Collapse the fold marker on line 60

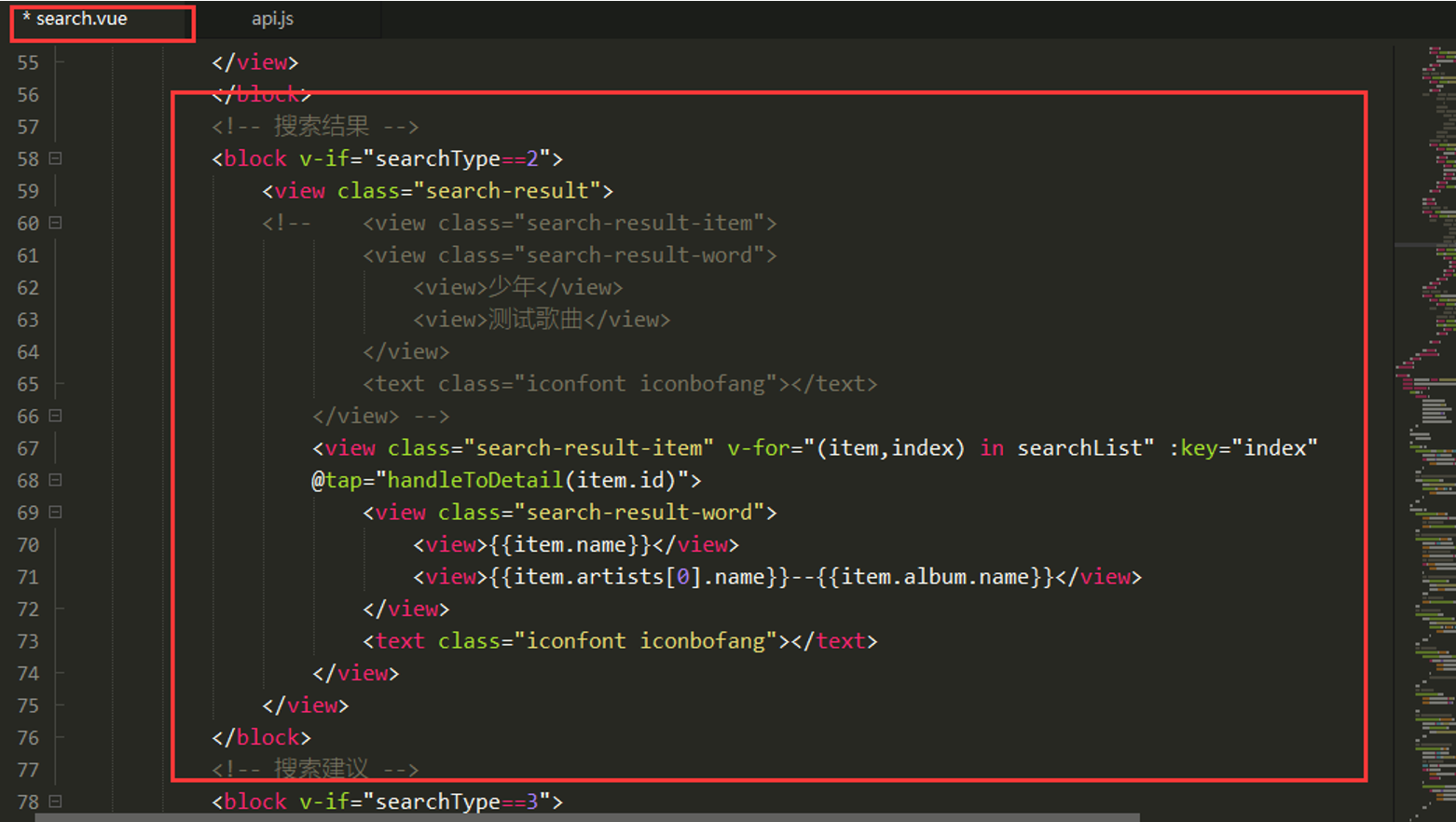tap(55, 223)
